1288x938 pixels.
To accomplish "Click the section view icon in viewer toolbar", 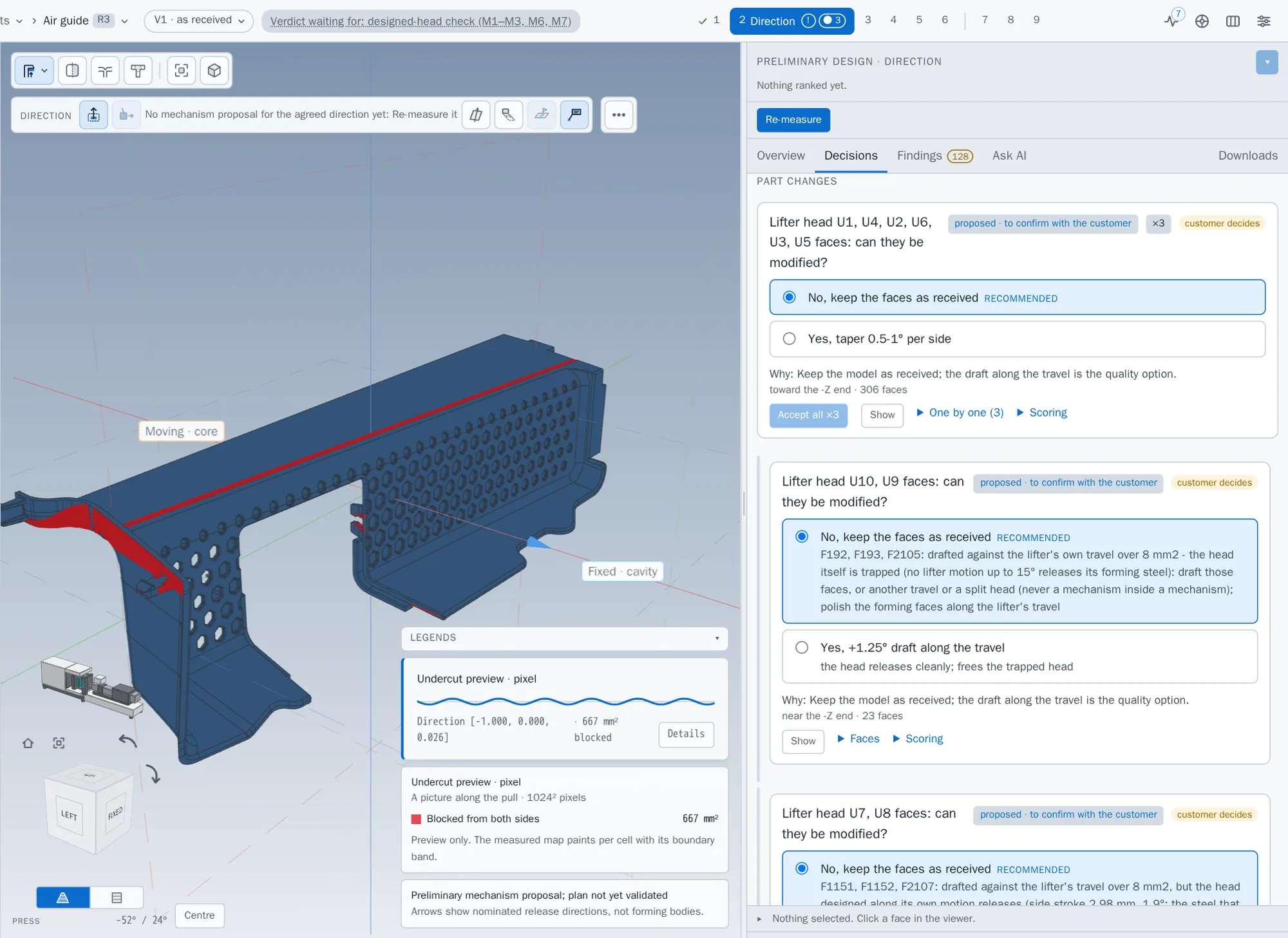I will point(72,70).
